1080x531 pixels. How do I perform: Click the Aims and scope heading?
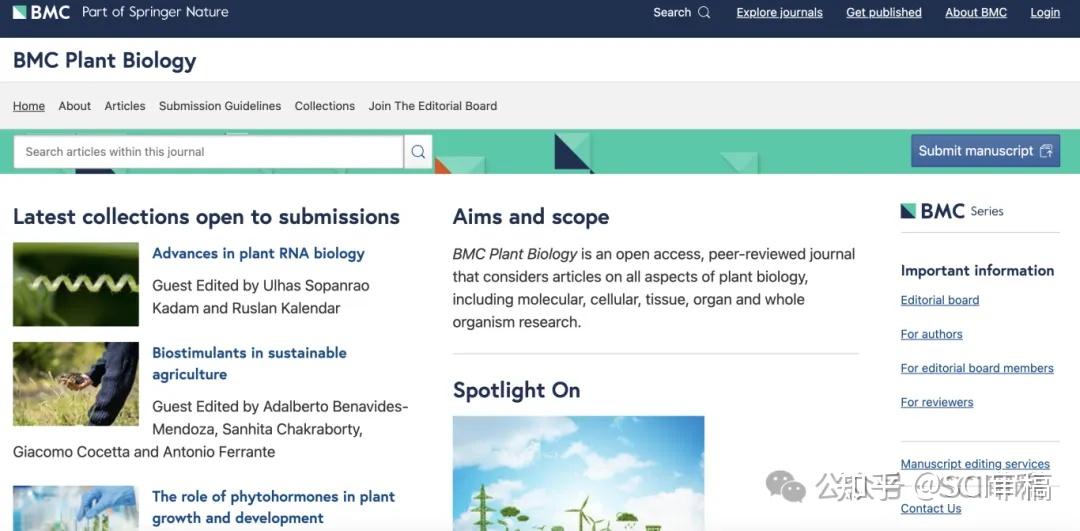530,217
